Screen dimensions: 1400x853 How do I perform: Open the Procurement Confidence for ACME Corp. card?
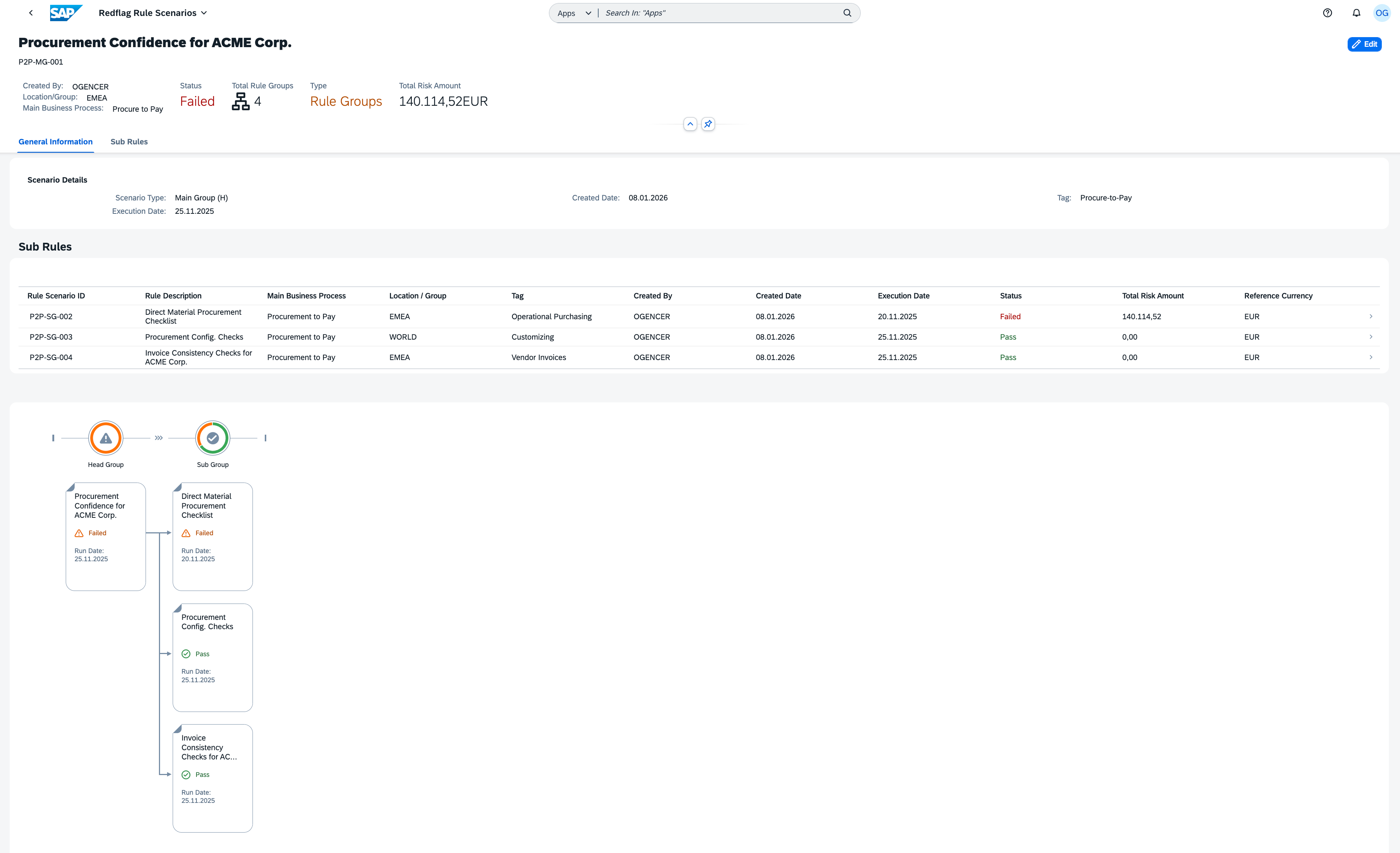click(106, 537)
